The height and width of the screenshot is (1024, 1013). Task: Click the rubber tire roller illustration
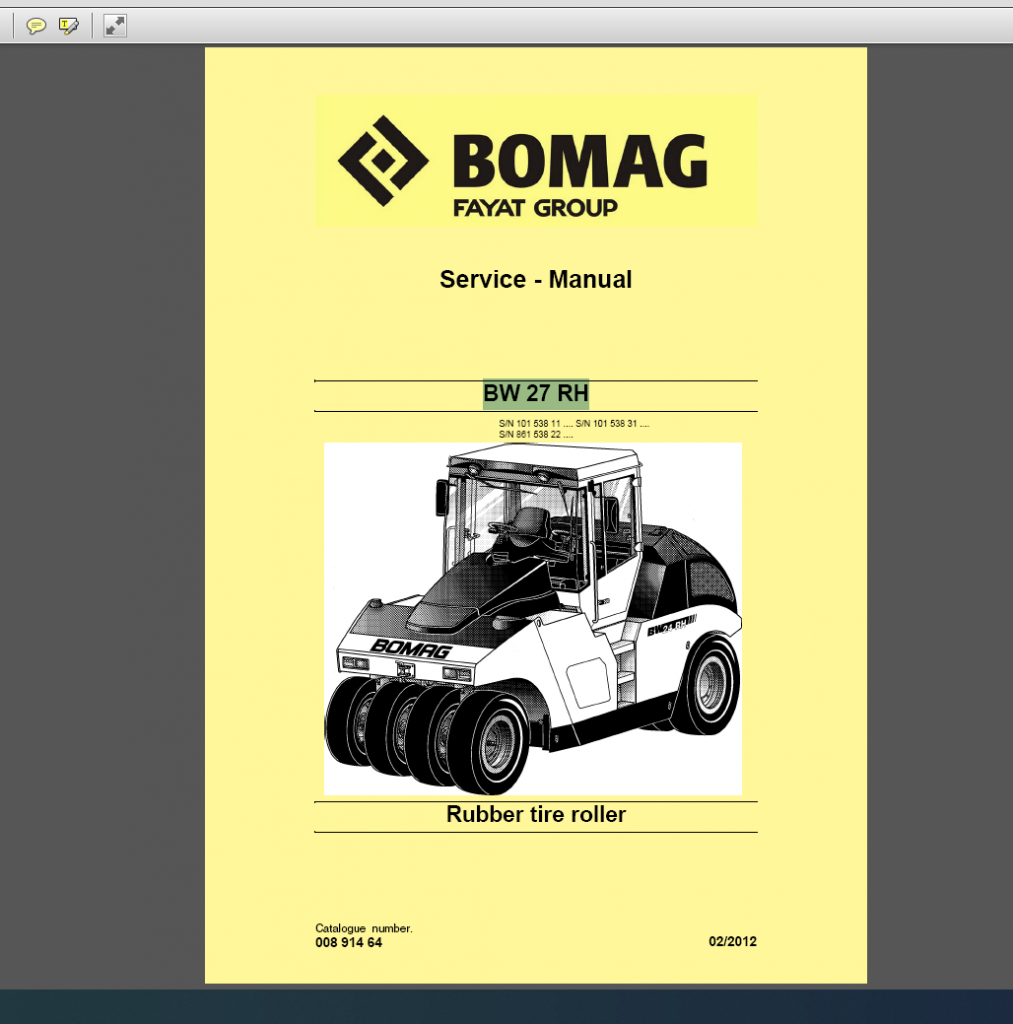[x=533, y=618]
